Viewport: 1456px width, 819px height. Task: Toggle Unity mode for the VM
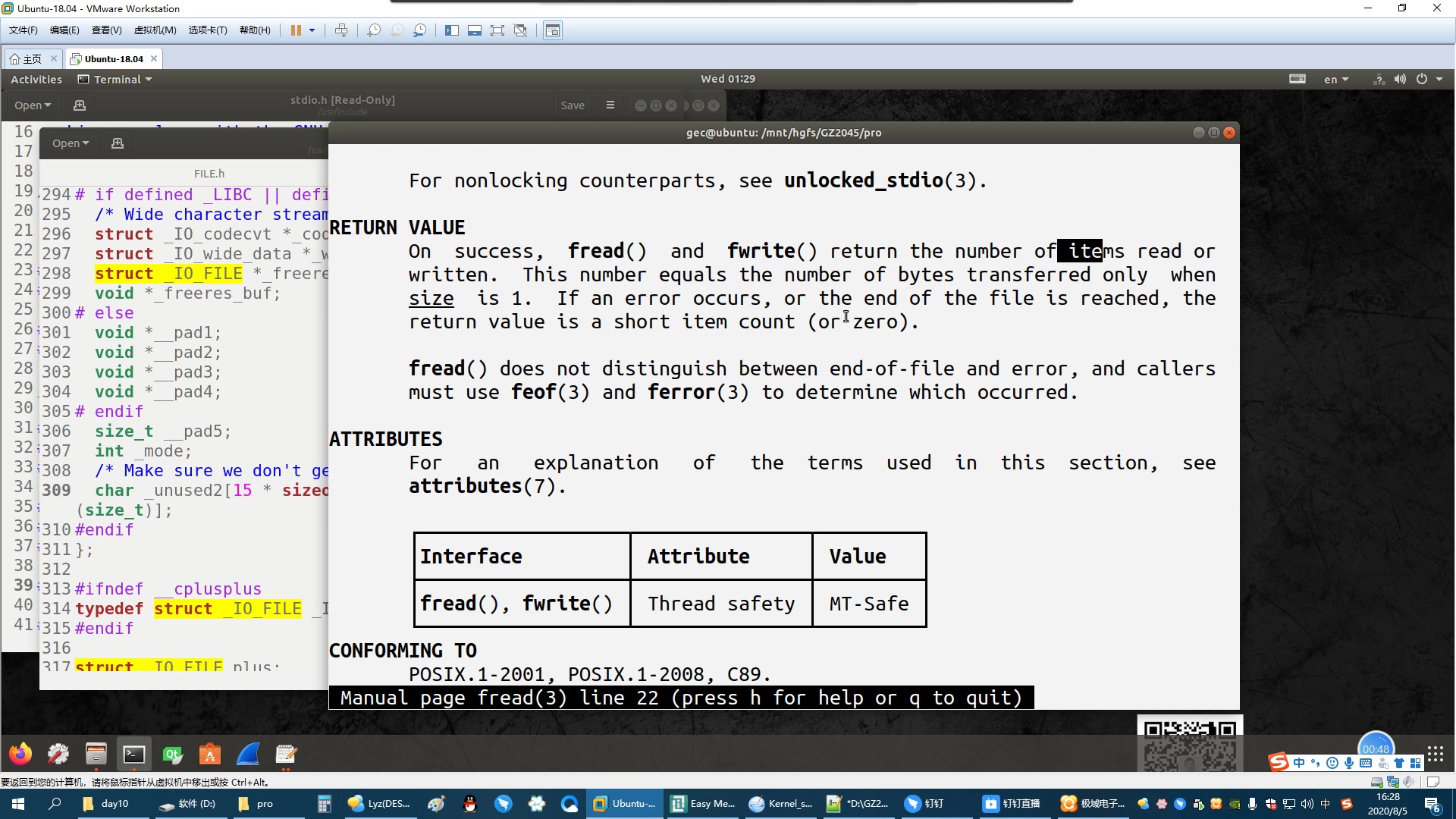520,30
